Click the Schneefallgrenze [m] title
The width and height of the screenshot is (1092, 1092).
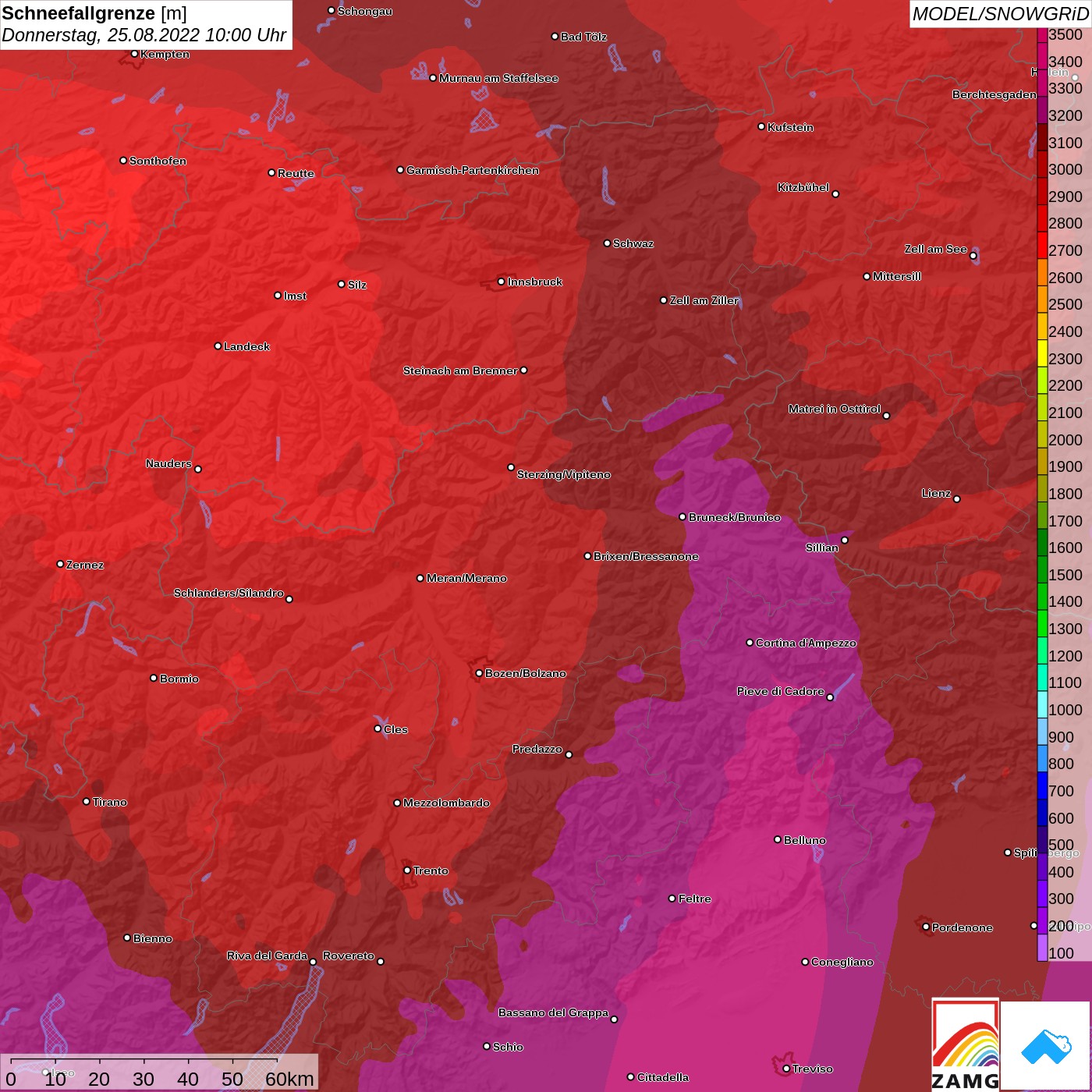tap(94, 13)
